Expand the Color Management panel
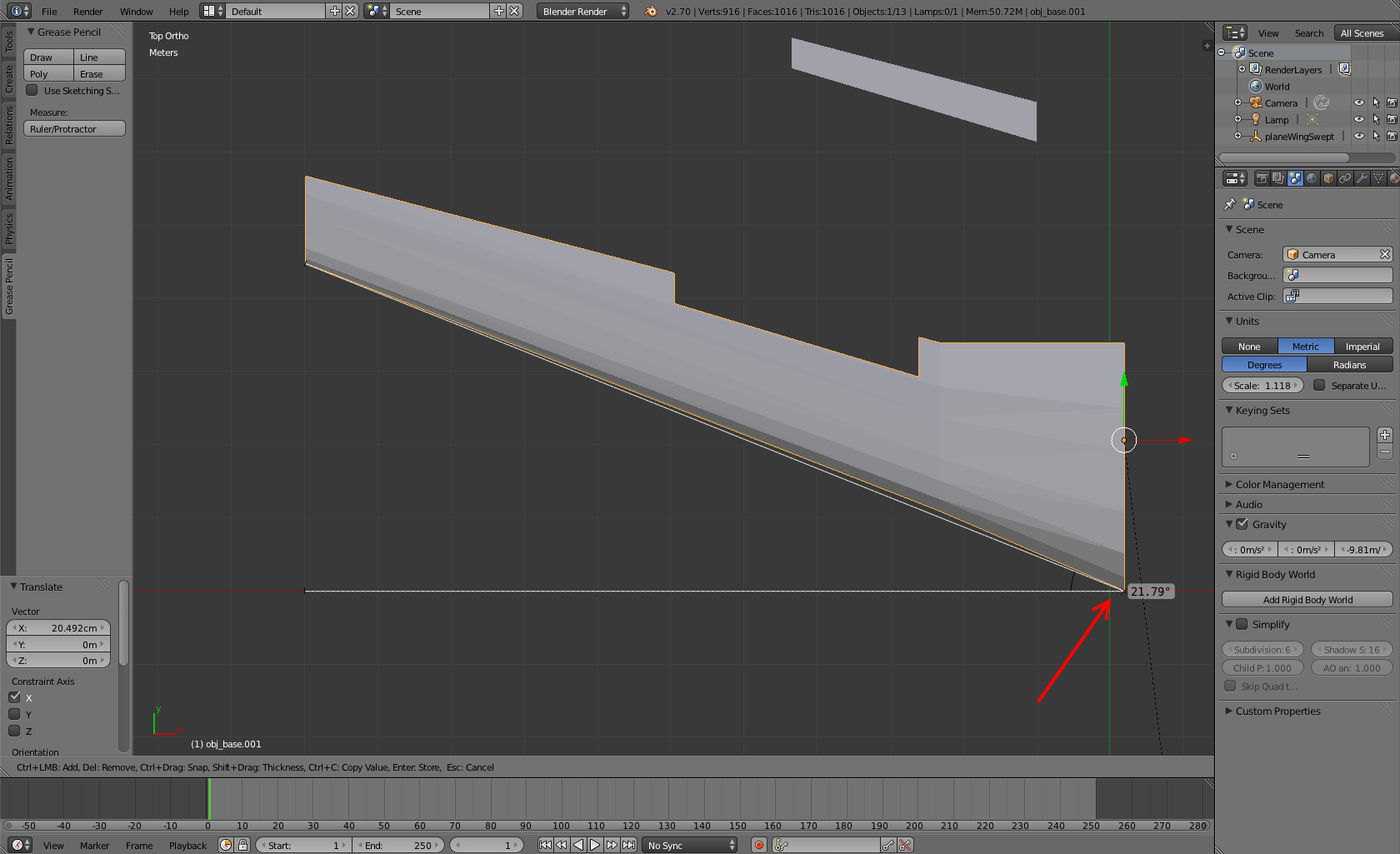The height and width of the screenshot is (854, 1400). [1279, 484]
